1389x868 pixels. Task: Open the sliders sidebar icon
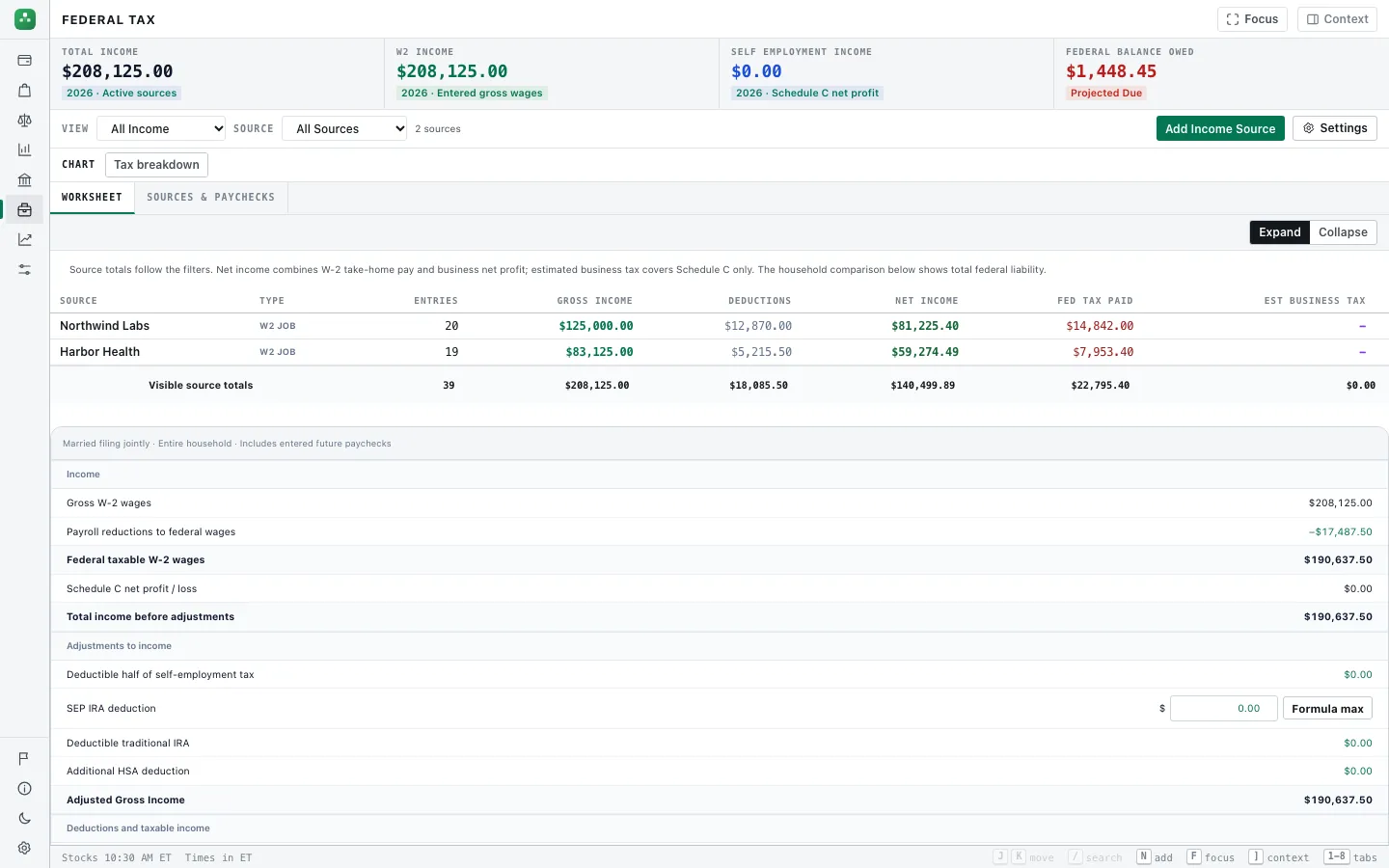point(25,270)
